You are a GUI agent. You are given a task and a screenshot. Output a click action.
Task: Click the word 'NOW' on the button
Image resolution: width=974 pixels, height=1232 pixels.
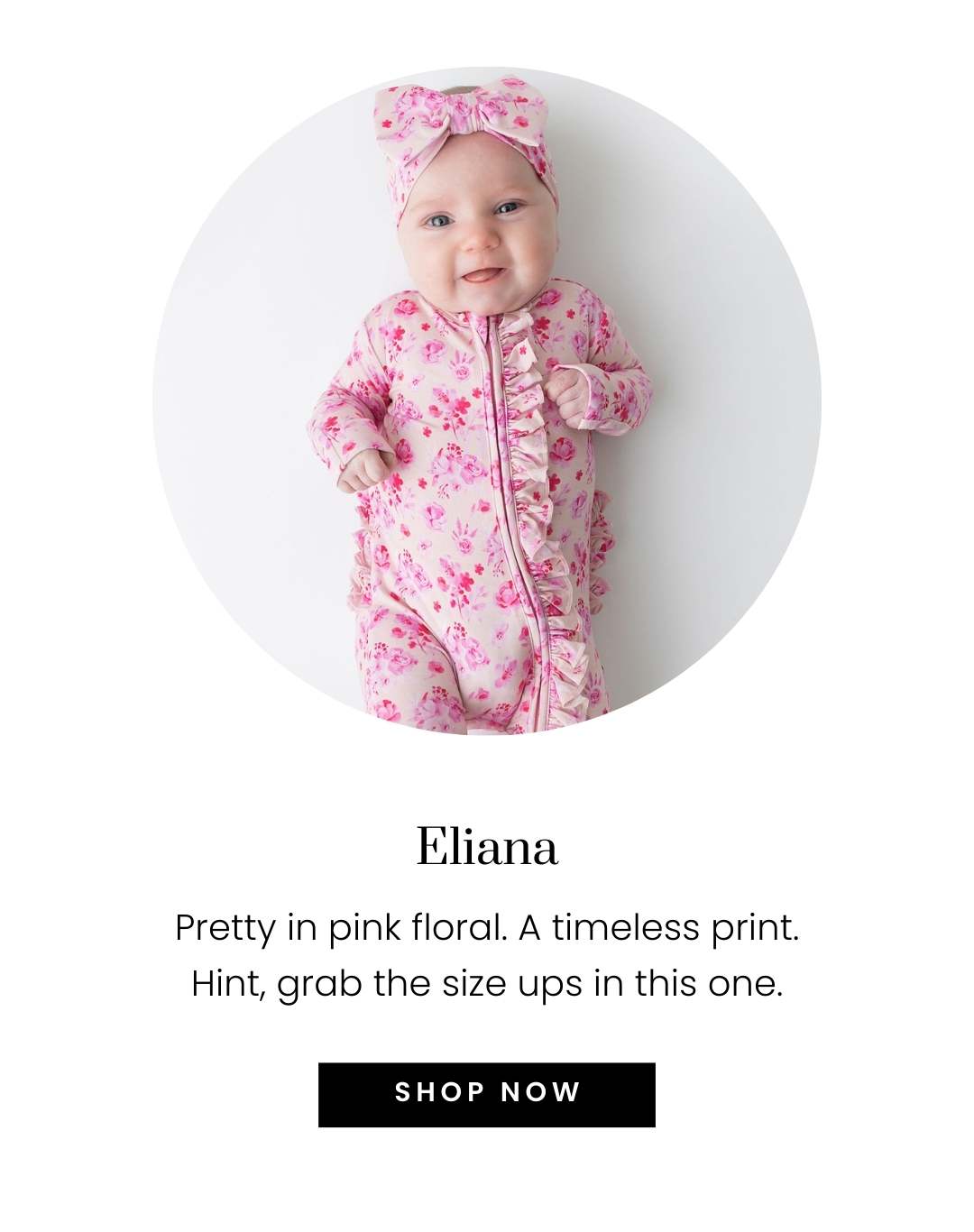[x=540, y=1093]
